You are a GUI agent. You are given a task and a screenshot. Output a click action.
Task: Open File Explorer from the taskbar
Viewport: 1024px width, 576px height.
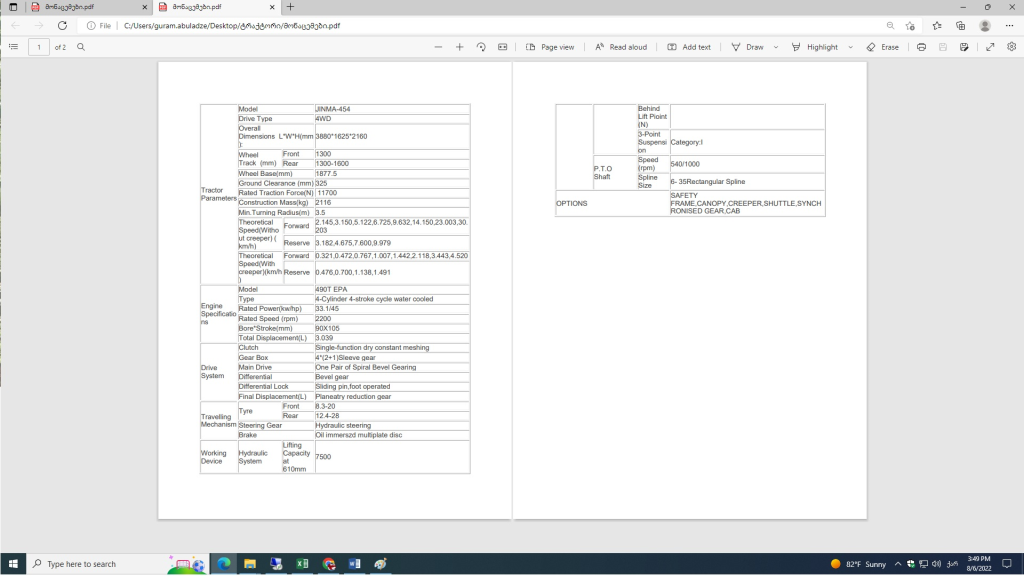point(249,564)
